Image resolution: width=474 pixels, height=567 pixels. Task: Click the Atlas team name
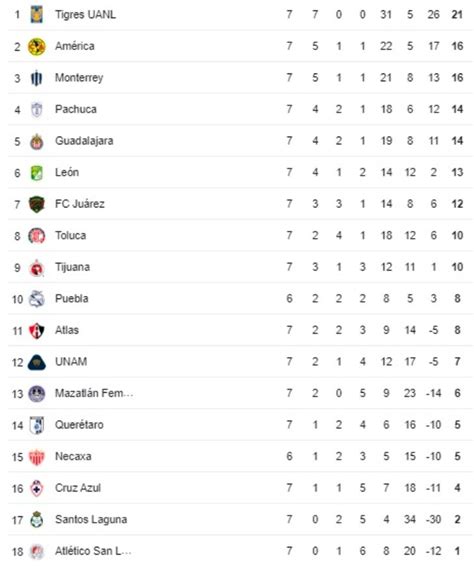pyautogui.click(x=67, y=330)
